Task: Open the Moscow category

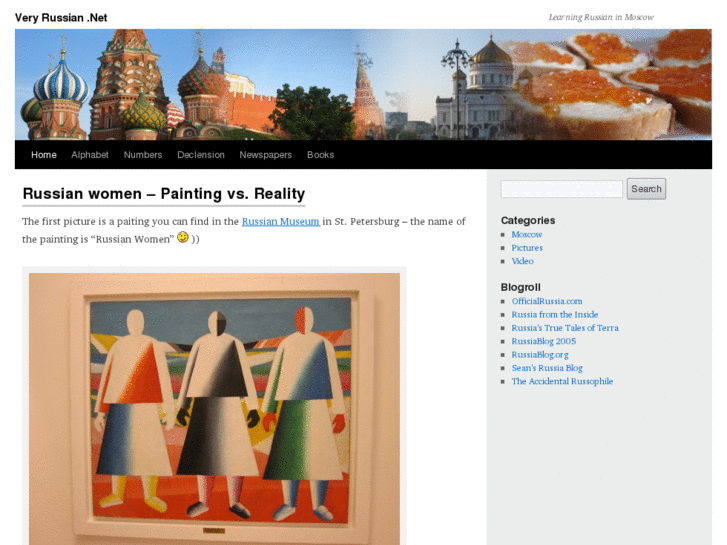Action: 527,234
